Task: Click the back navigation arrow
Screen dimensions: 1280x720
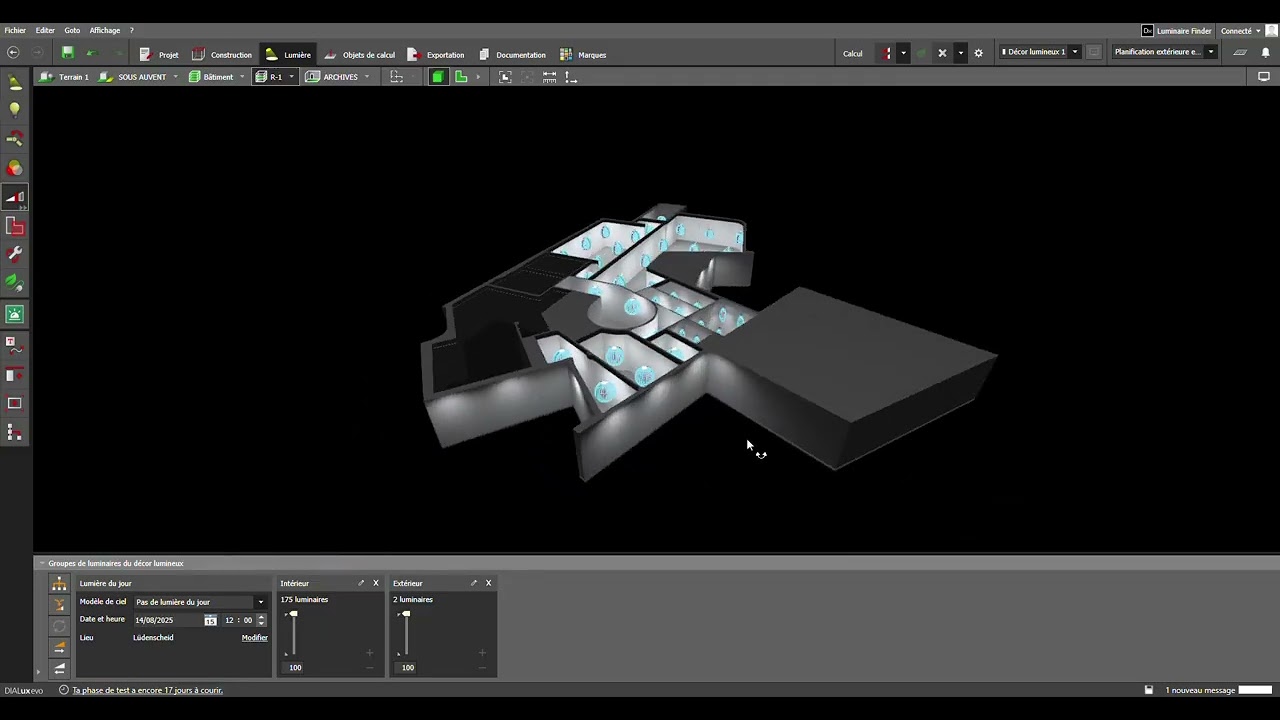Action: 13,53
